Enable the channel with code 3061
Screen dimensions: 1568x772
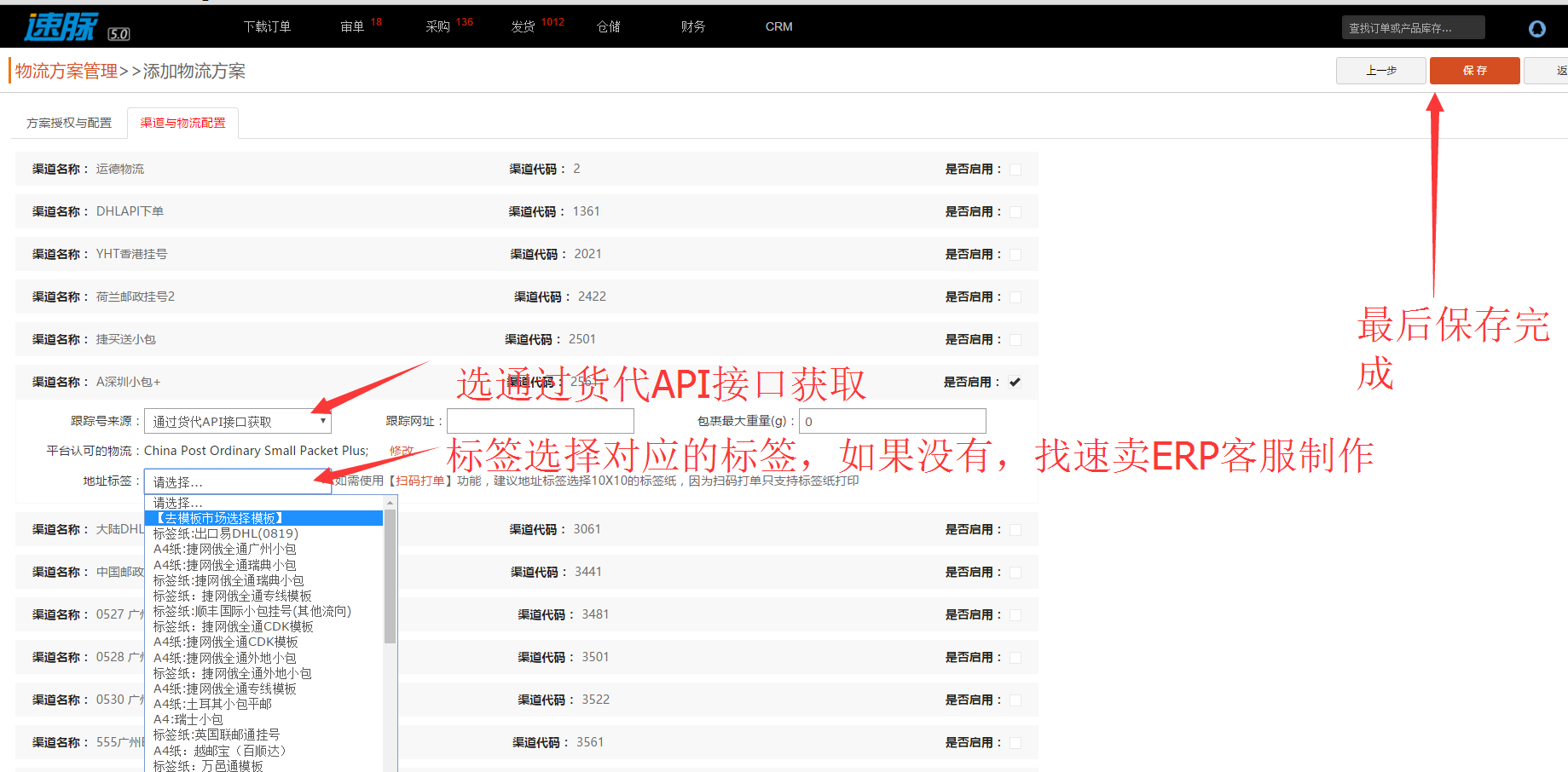coord(1015,530)
